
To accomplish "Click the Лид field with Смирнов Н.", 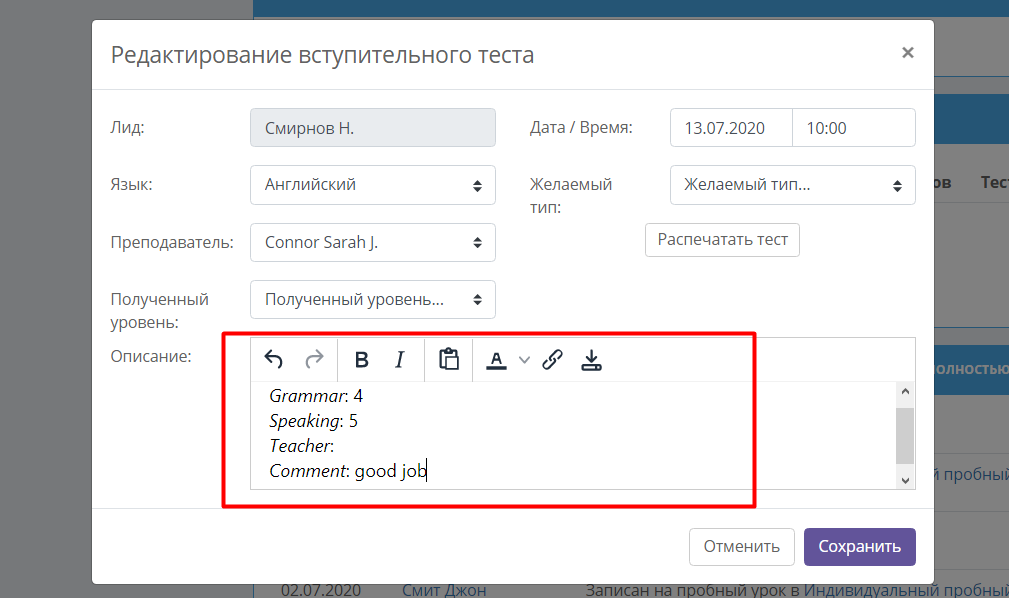I will click(x=373, y=127).
